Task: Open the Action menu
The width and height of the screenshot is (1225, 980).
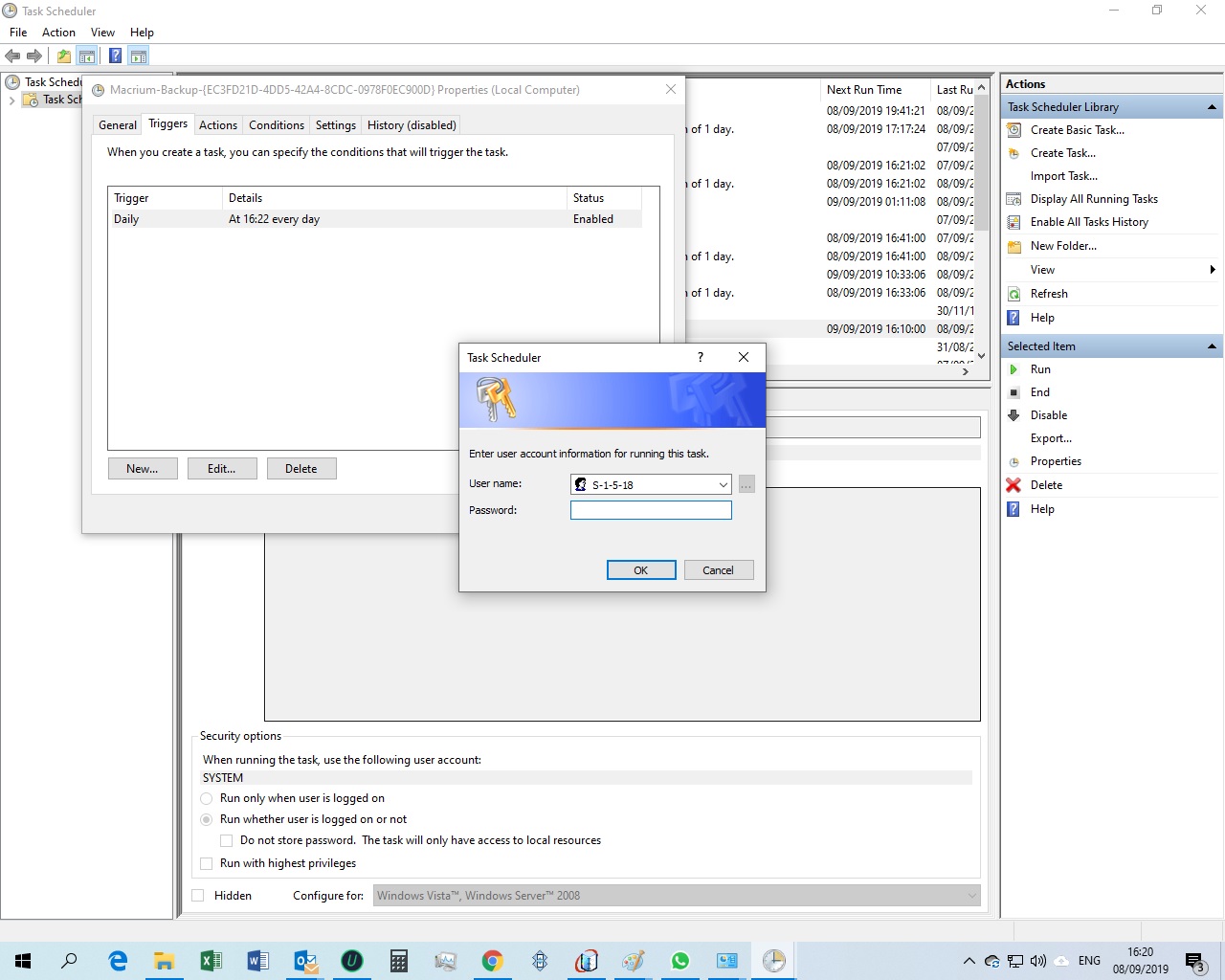Action: point(58,32)
